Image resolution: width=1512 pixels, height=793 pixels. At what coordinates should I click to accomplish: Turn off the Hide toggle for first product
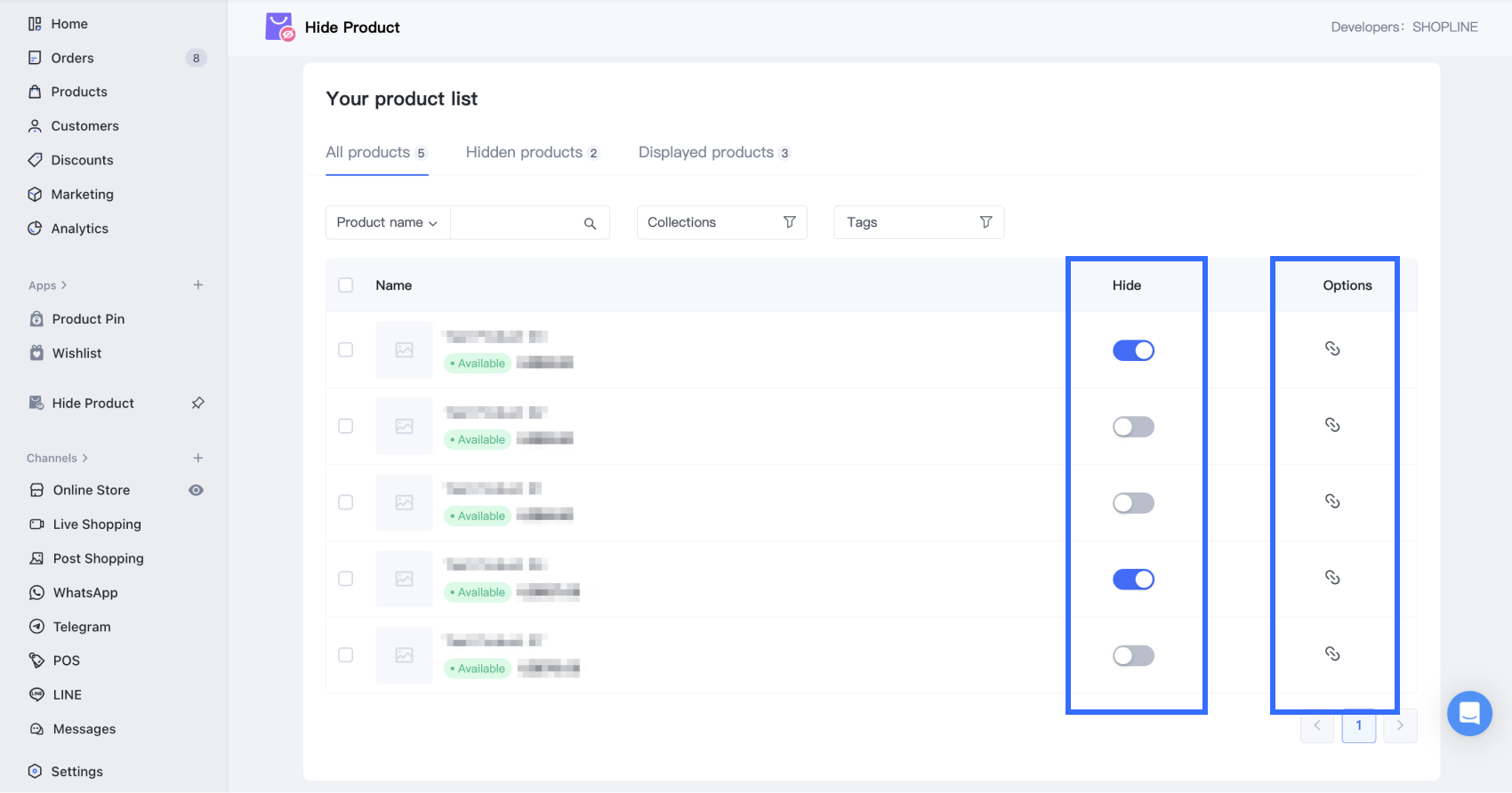[1133, 350]
